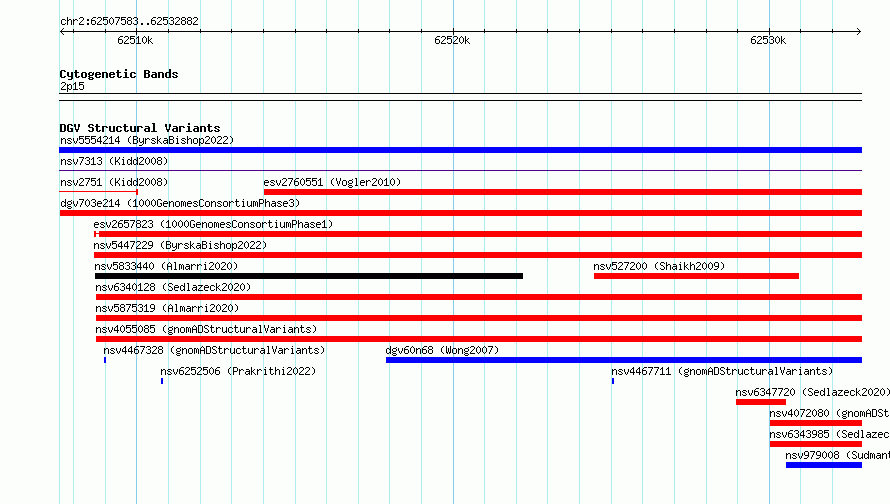Image resolution: width=890 pixels, height=504 pixels.
Task: Select the red nsv4072080 variant bar
Action: pyautogui.click(x=816, y=423)
